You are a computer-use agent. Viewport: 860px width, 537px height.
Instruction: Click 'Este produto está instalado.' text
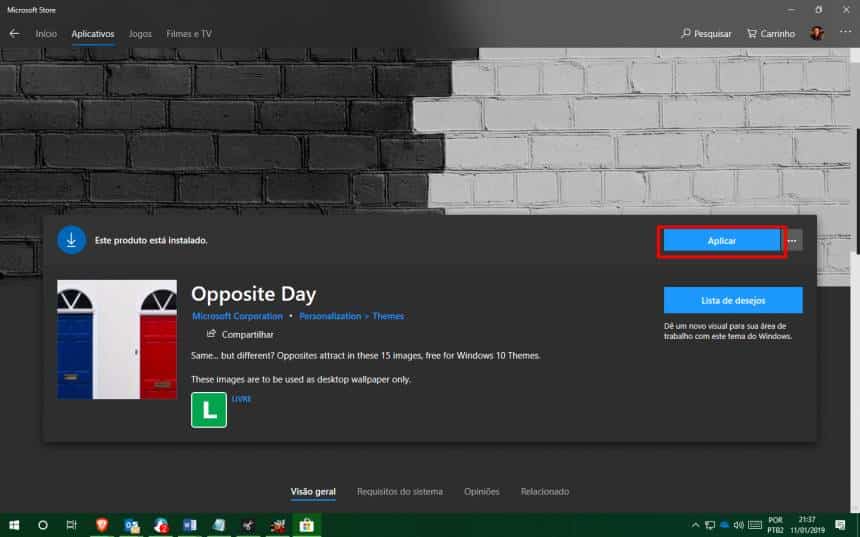pos(151,240)
